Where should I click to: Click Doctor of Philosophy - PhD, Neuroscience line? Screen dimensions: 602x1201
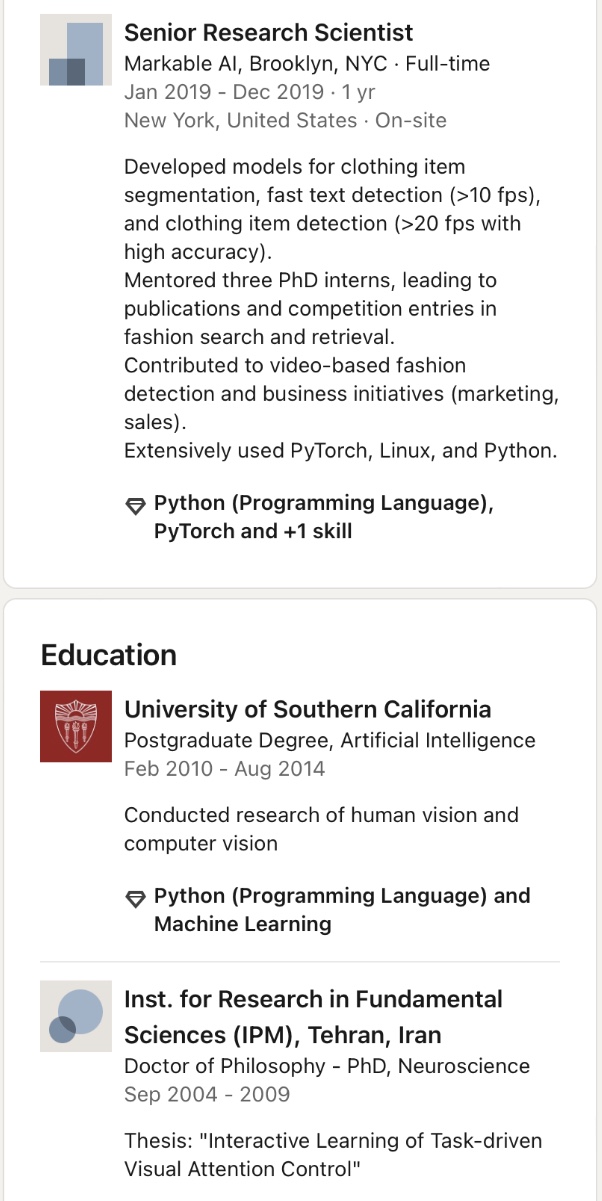326,1066
